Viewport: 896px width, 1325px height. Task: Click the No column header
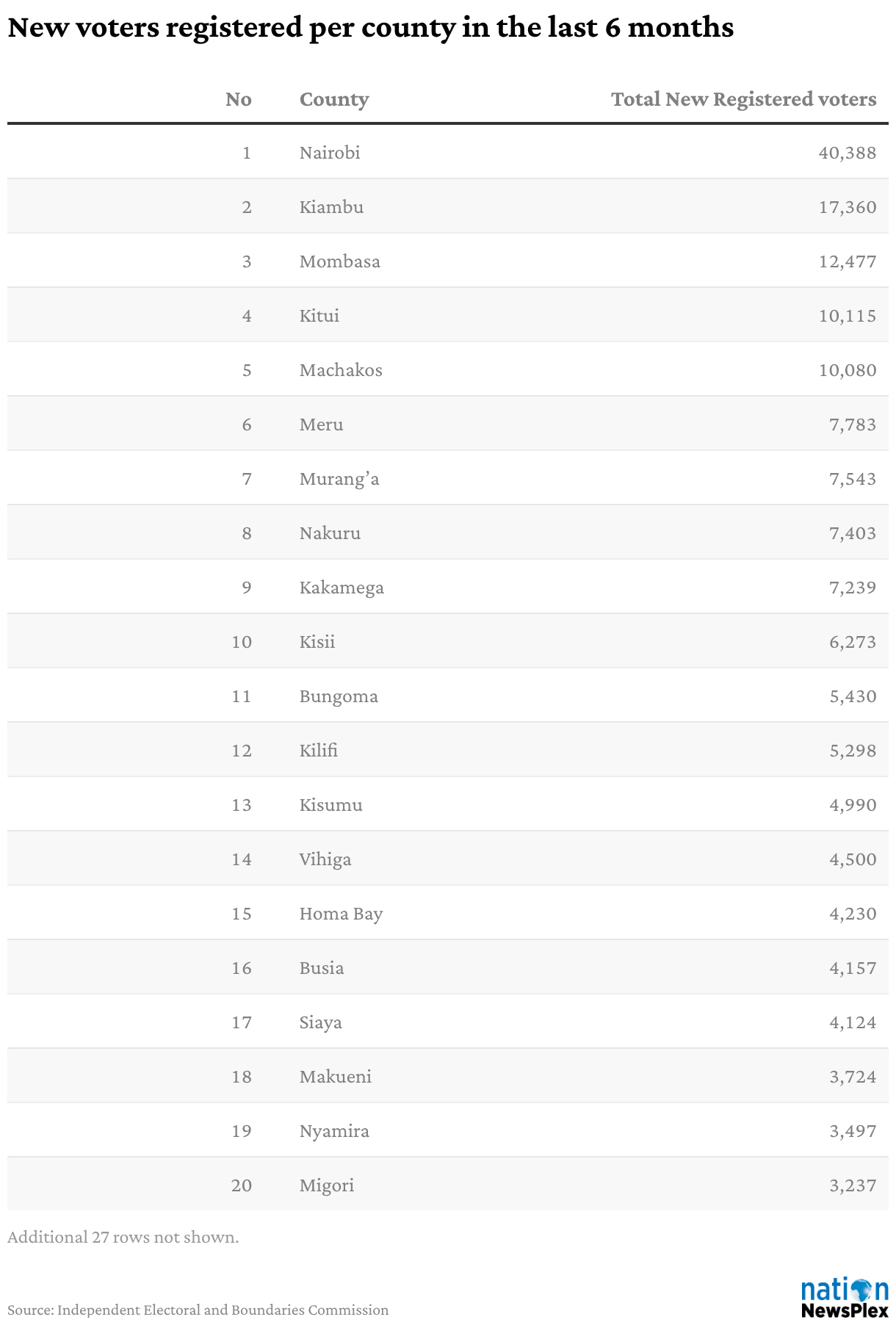tap(238, 99)
